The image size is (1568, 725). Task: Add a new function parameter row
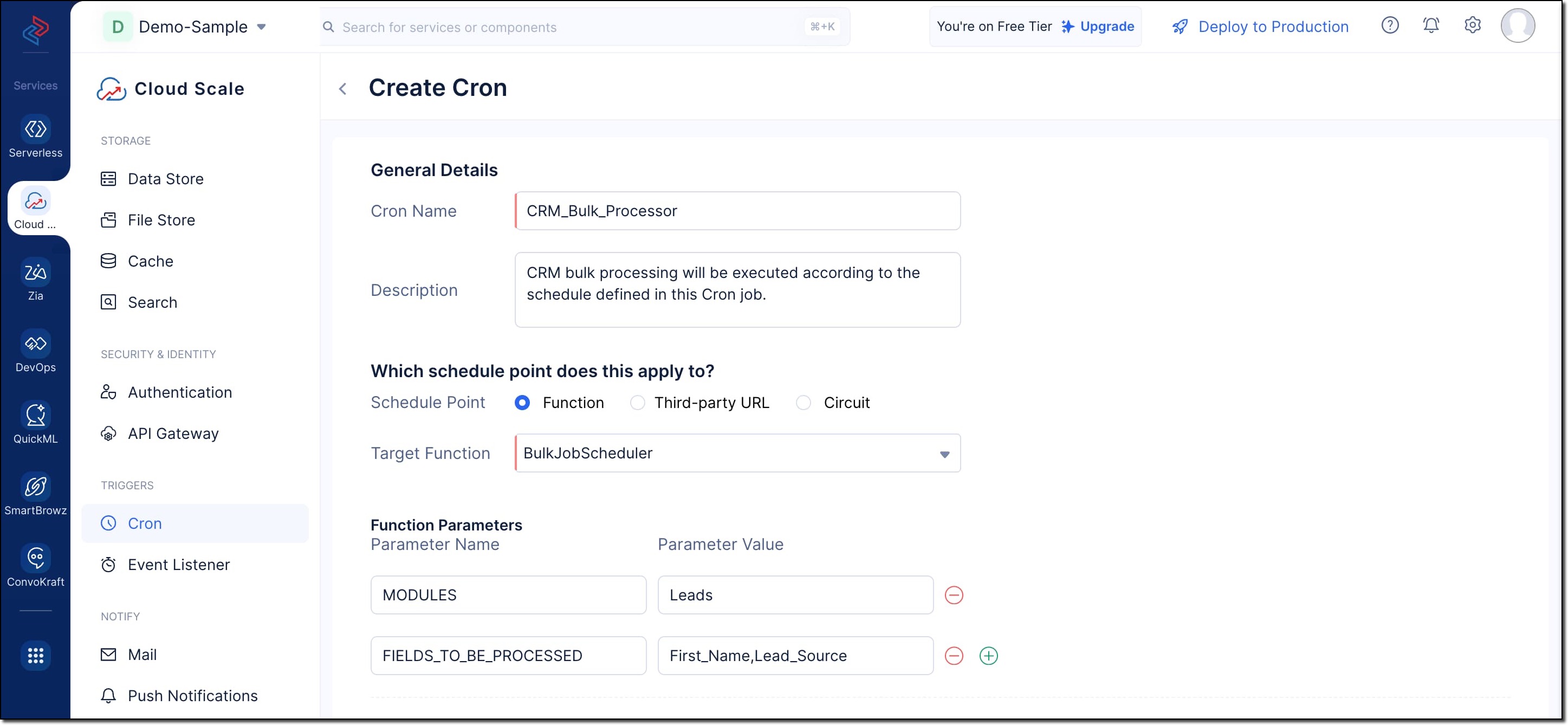(988, 656)
